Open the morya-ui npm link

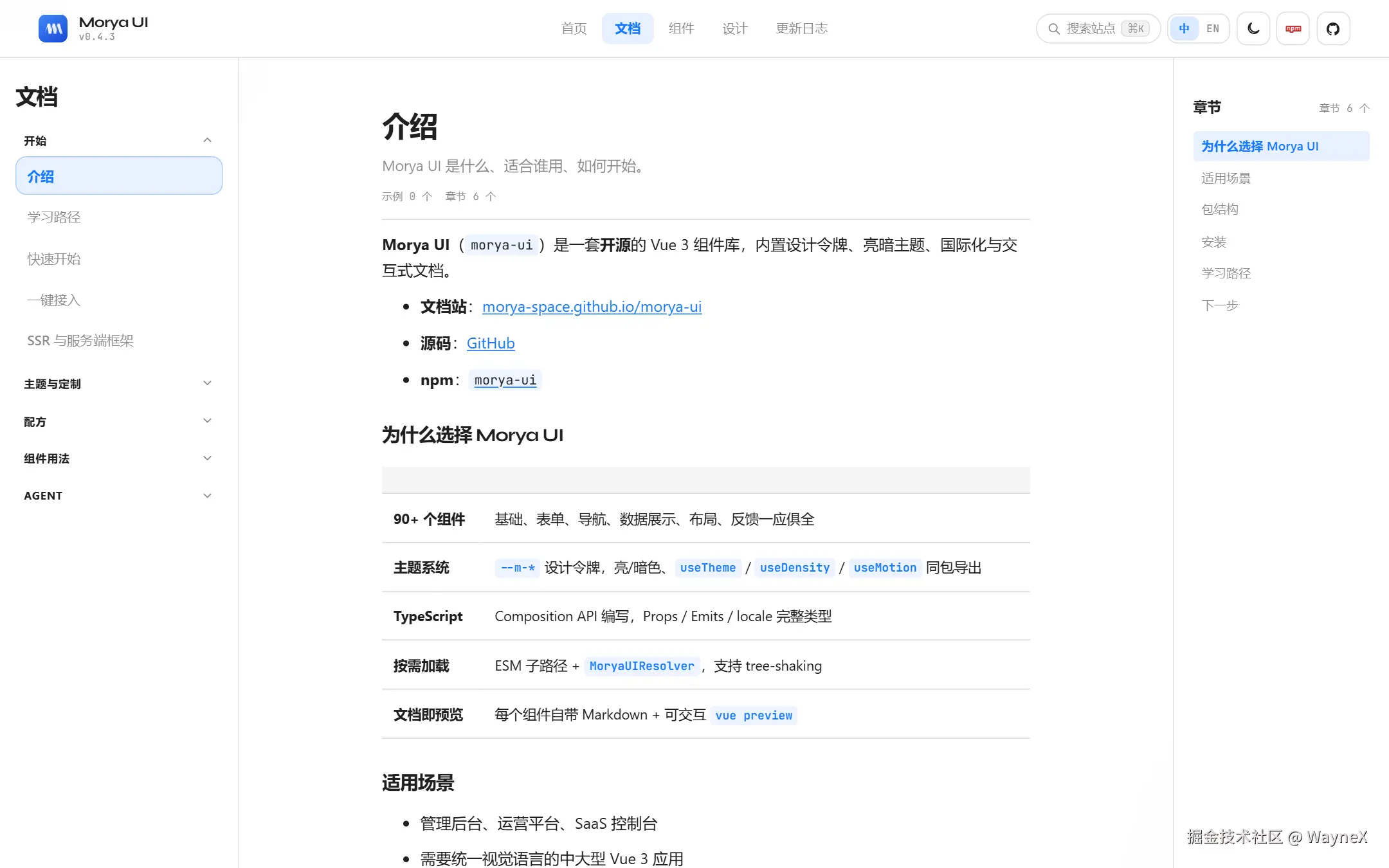[x=505, y=380]
